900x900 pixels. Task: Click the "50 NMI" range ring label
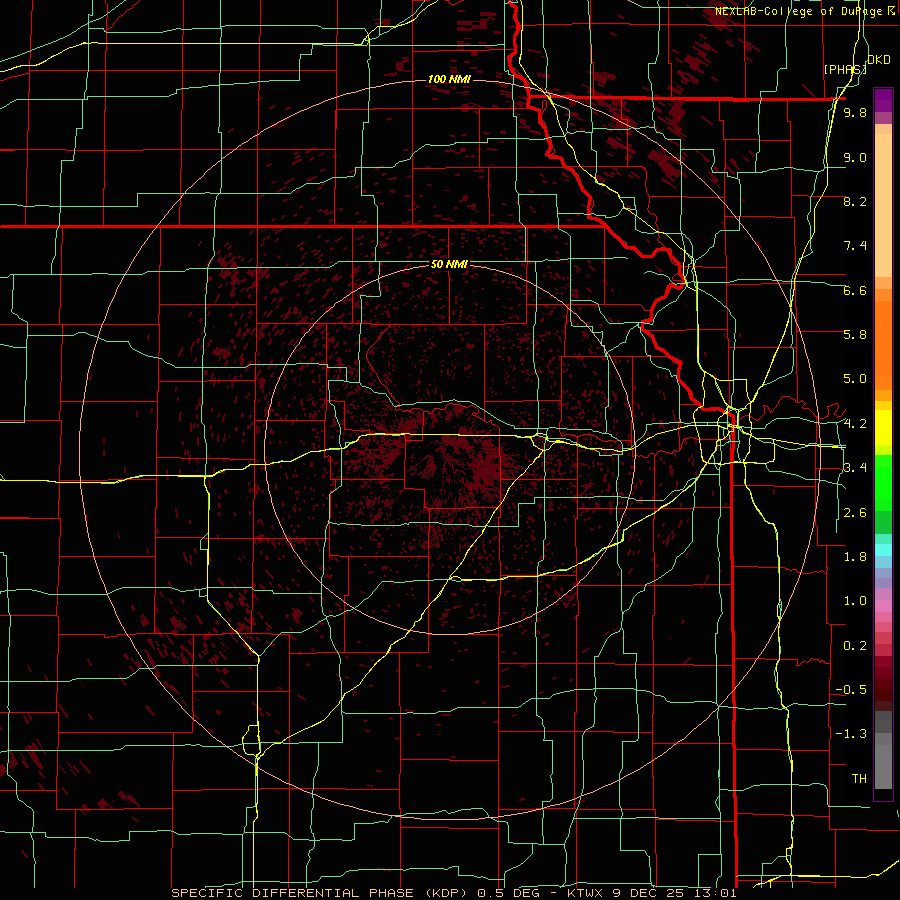[x=449, y=264]
